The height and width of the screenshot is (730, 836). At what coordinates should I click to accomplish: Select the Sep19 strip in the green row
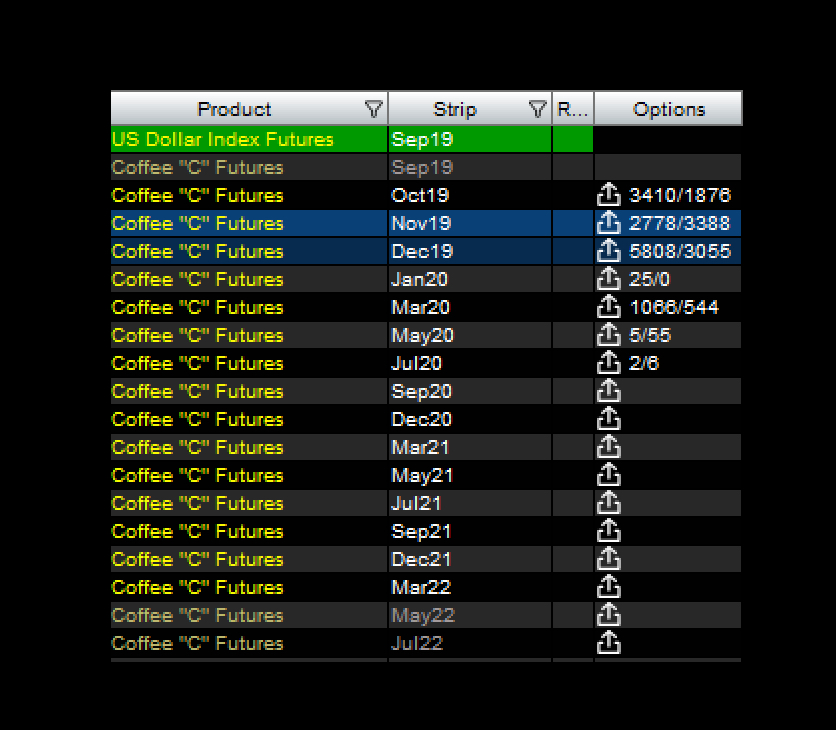(x=470, y=139)
